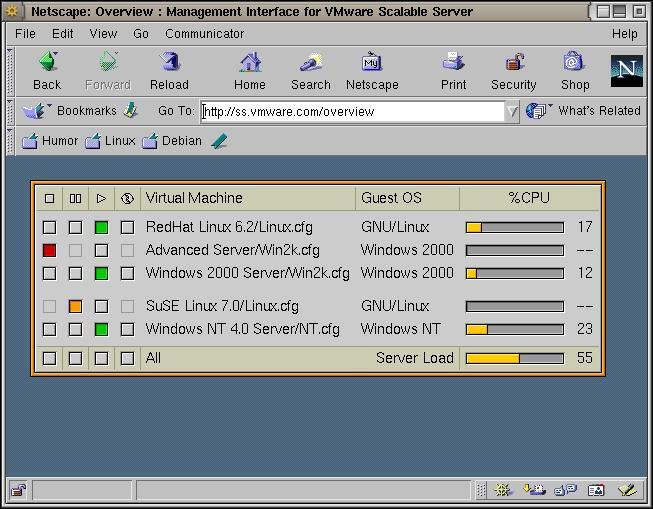The height and width of the screenshot is (509, 653).
Task: Open Address Book from component bar
Action: tap(596, 490)
